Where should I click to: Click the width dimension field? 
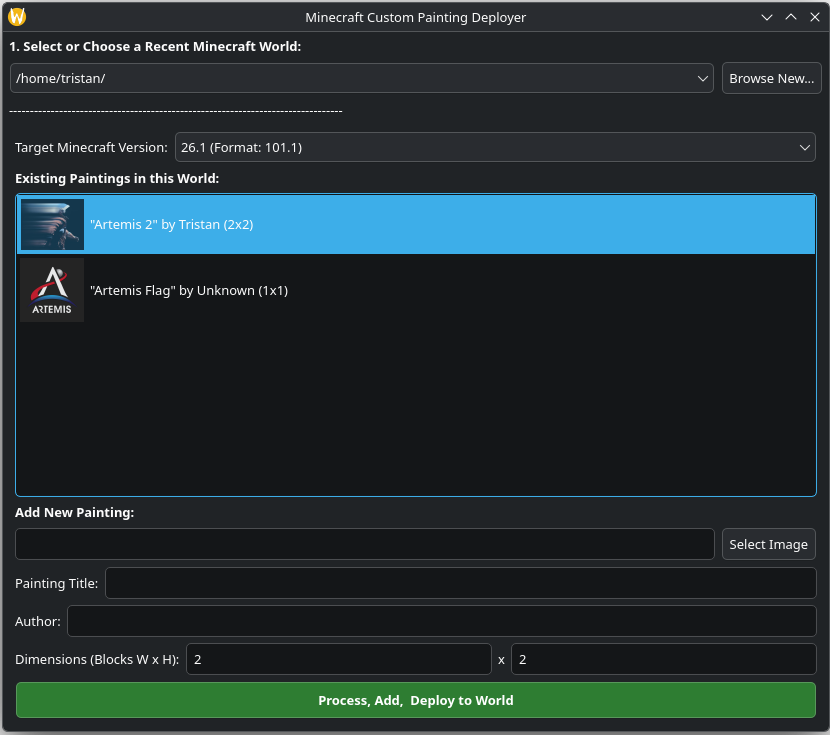coord(339,659)
